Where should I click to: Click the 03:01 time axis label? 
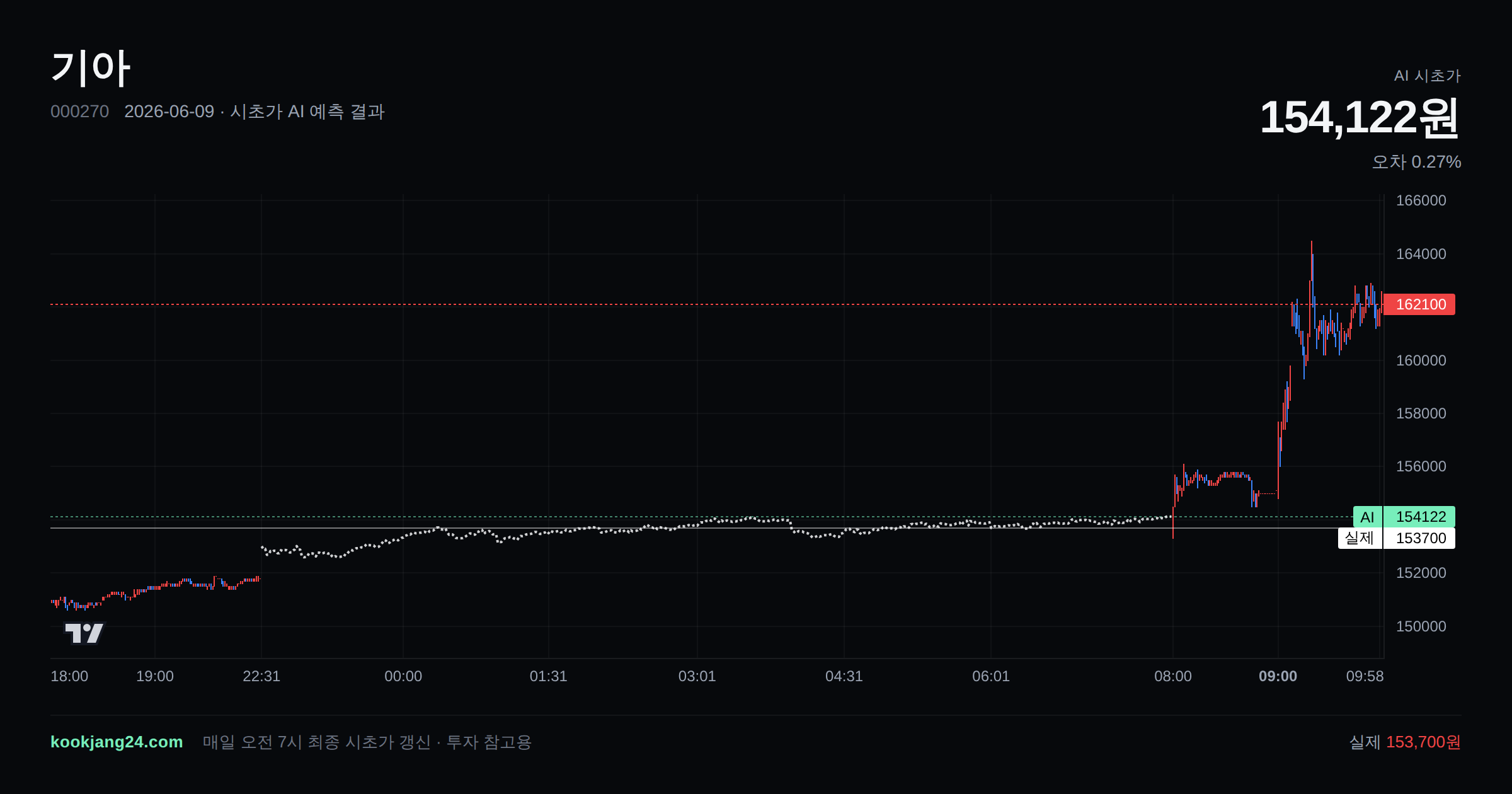697,676
